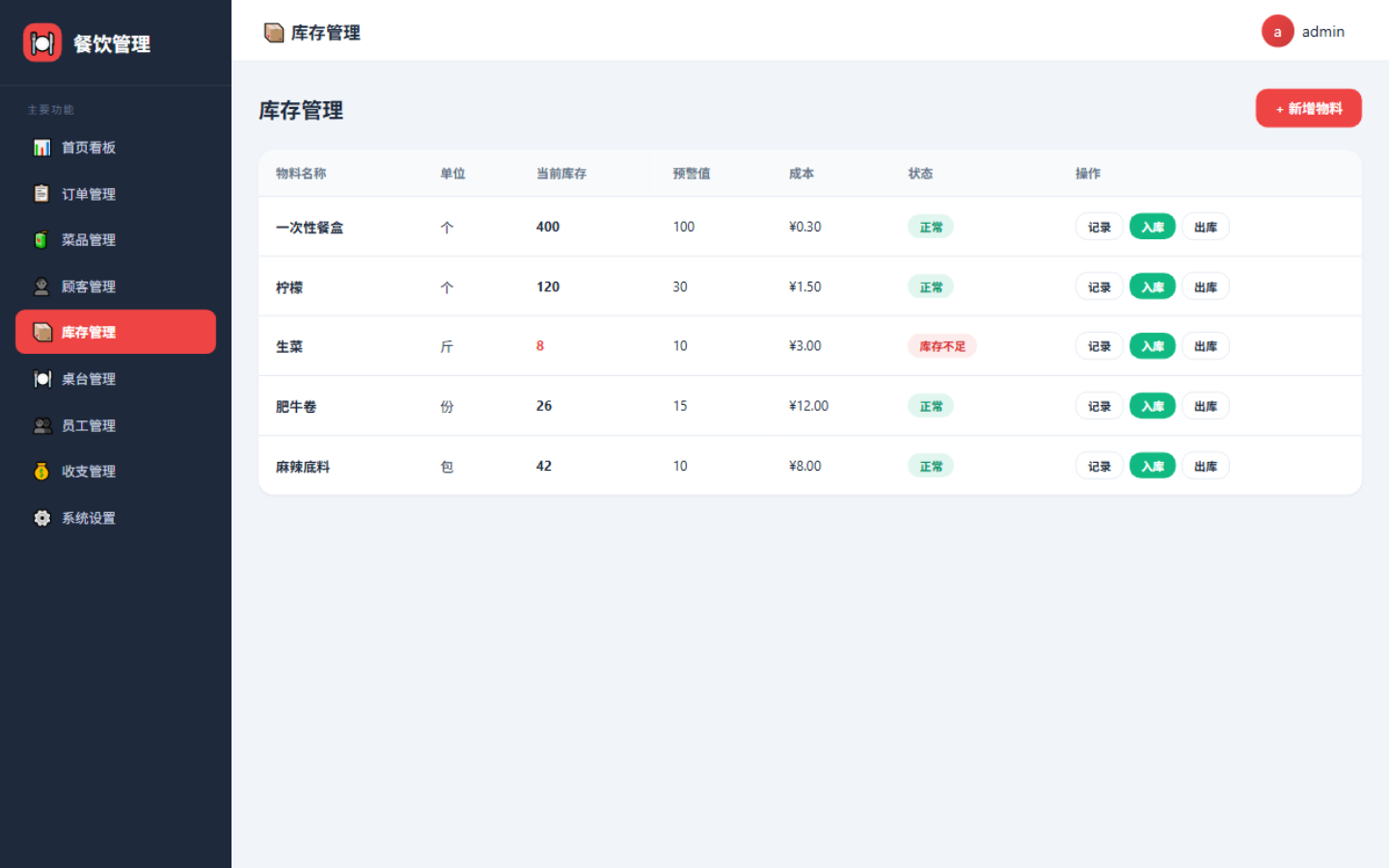
Task: Click the 订单管理 clipboard icon
Action: (41, 194)
